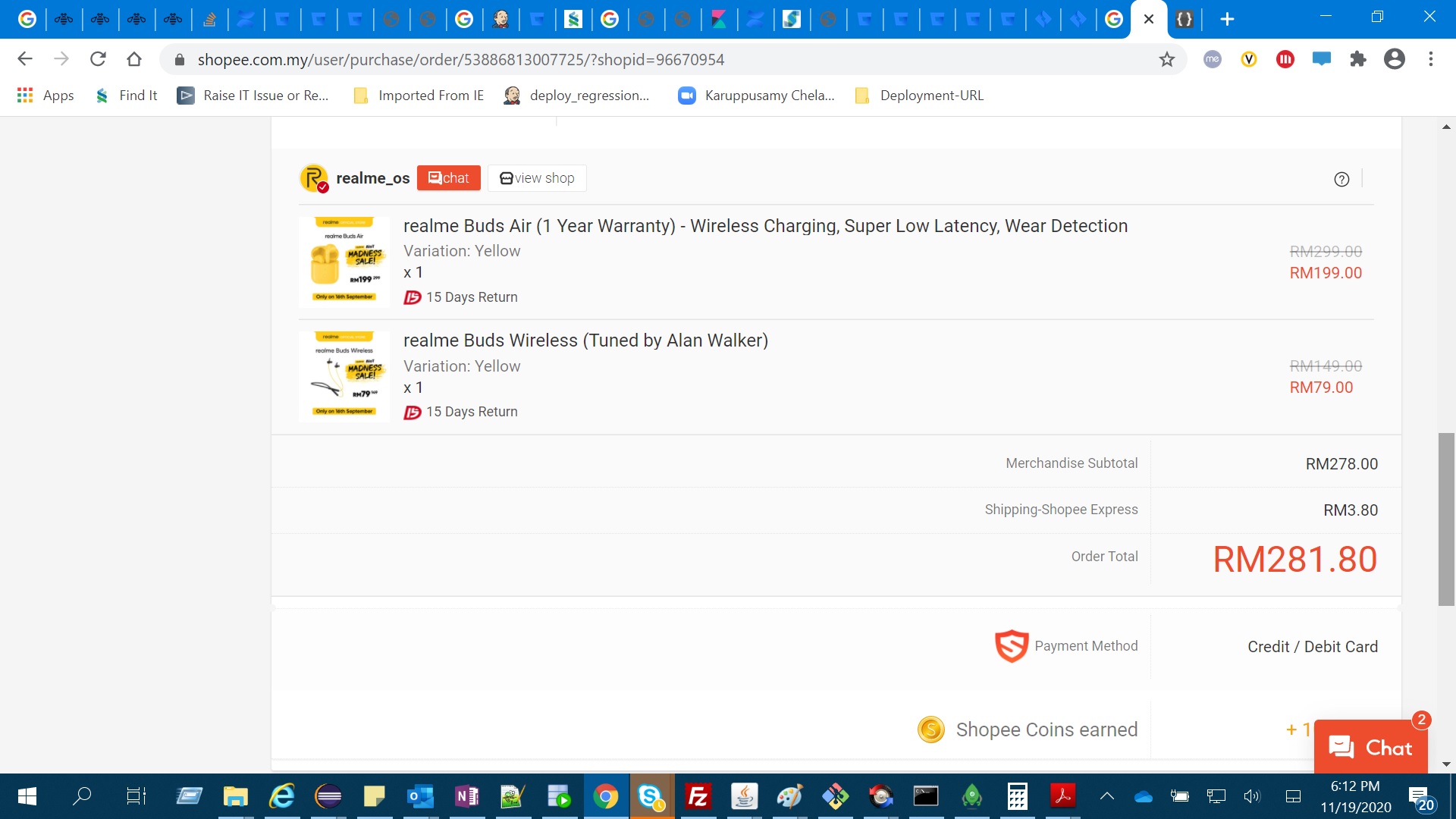1456x819 pixels.
Task: Click the Shipping-Shopee Express RM3.80 value
Action: (x=1351, y=510)
